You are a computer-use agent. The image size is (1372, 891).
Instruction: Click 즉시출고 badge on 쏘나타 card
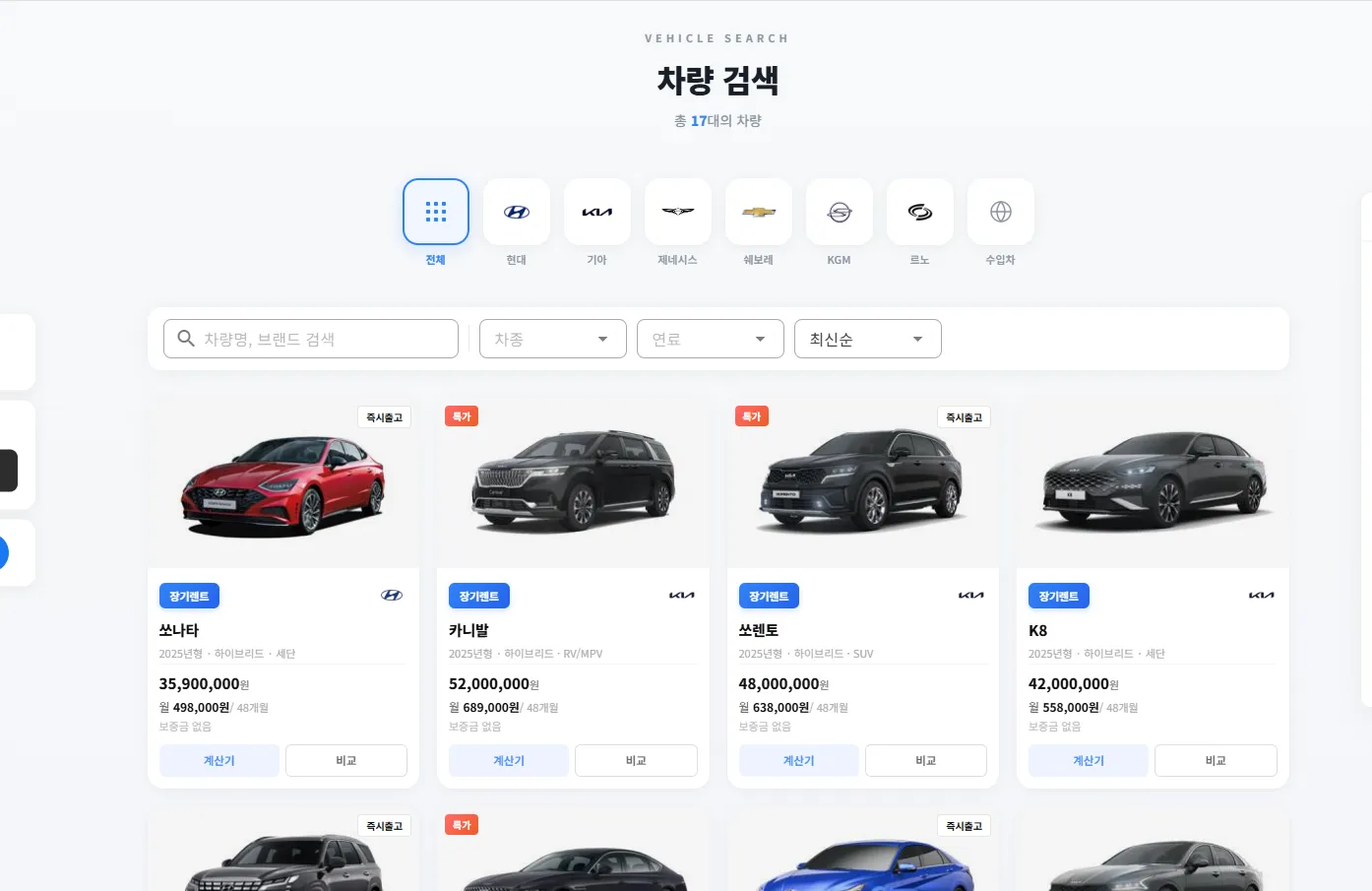pos(385,417)
